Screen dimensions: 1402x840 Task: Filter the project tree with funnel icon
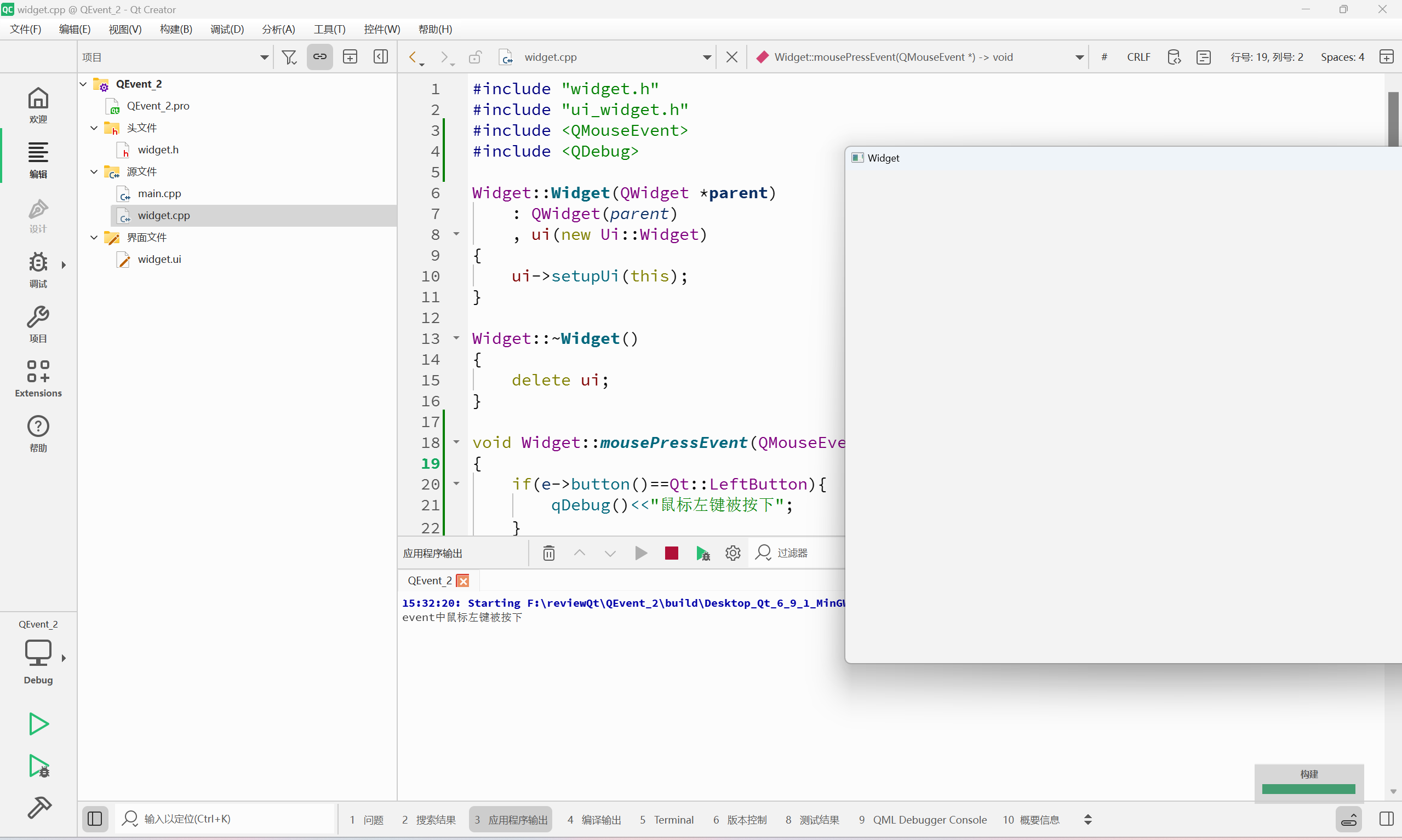point(289,57)
